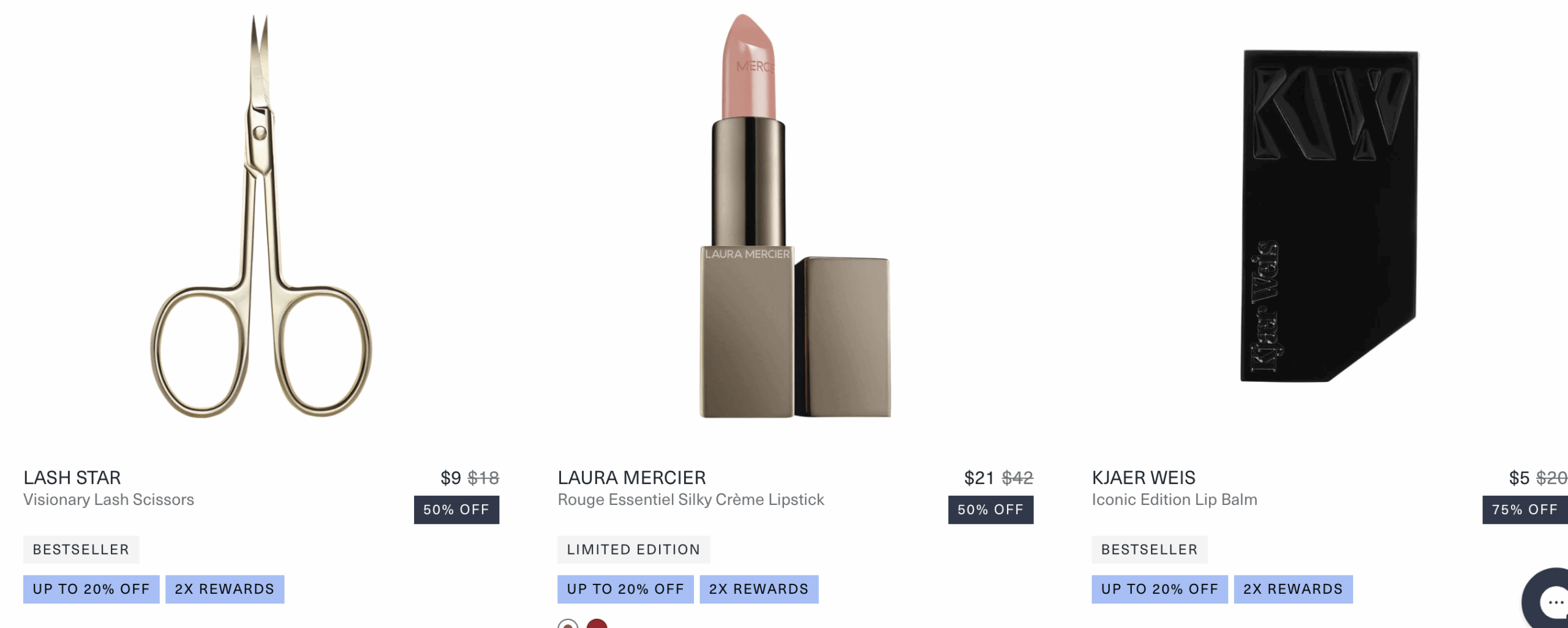The image size is (1568, 628).
Task: Open Visionary Lash Scissors product link
Action: 108,499
